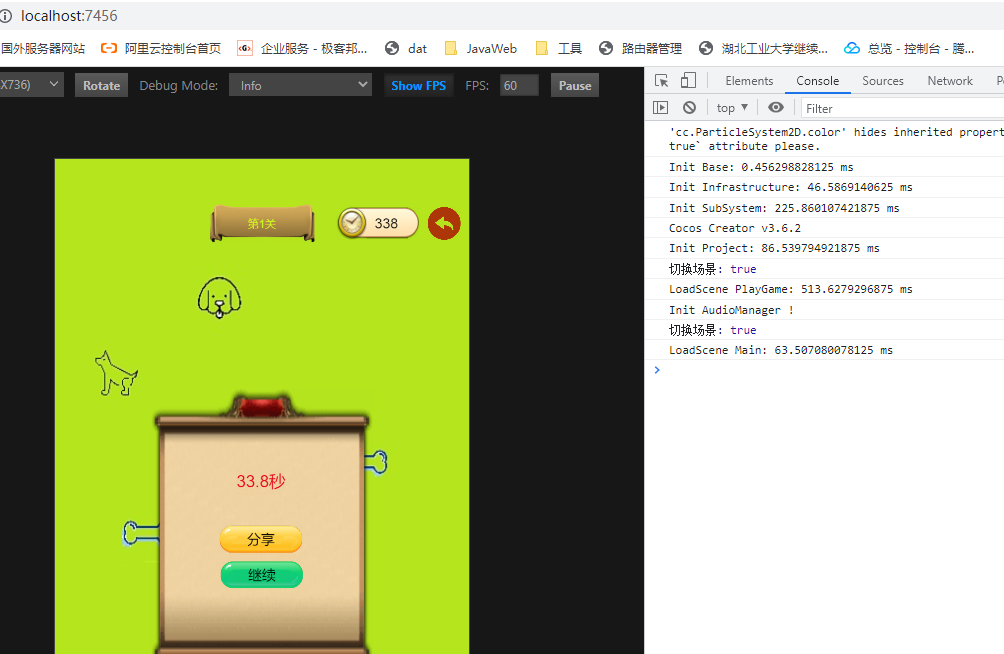Switch to the Elements tab
The width and height of the screenshot is (1004, 654).
[749, 81]
